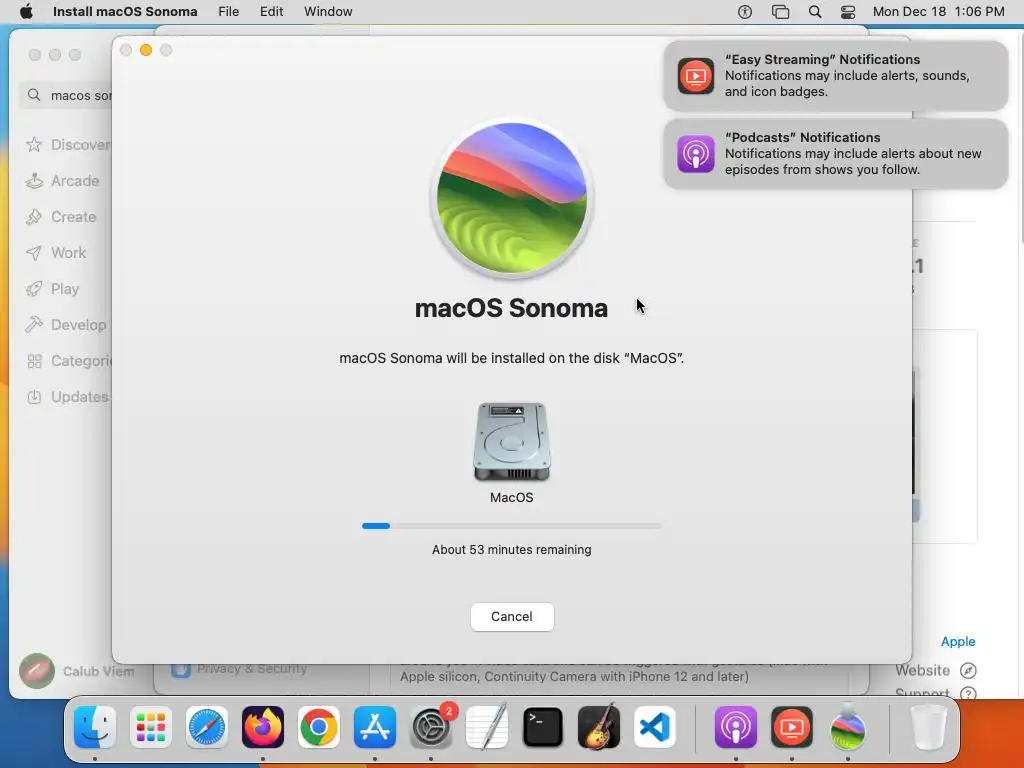The image size is (1024, 768).
Task: Open the Easy Streaming notification
Action: 836,76
